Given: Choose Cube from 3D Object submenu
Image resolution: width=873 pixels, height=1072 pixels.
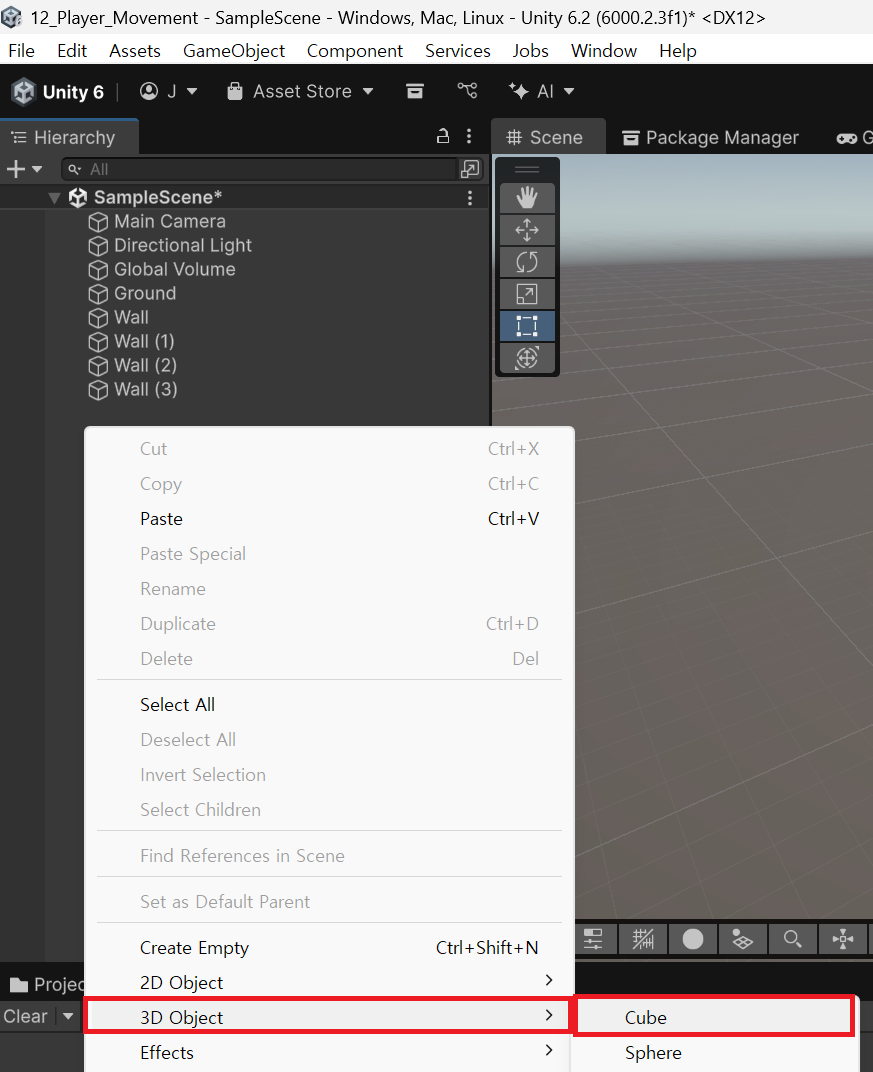Looking at the screenshot, I should (x=714, y=1017).
